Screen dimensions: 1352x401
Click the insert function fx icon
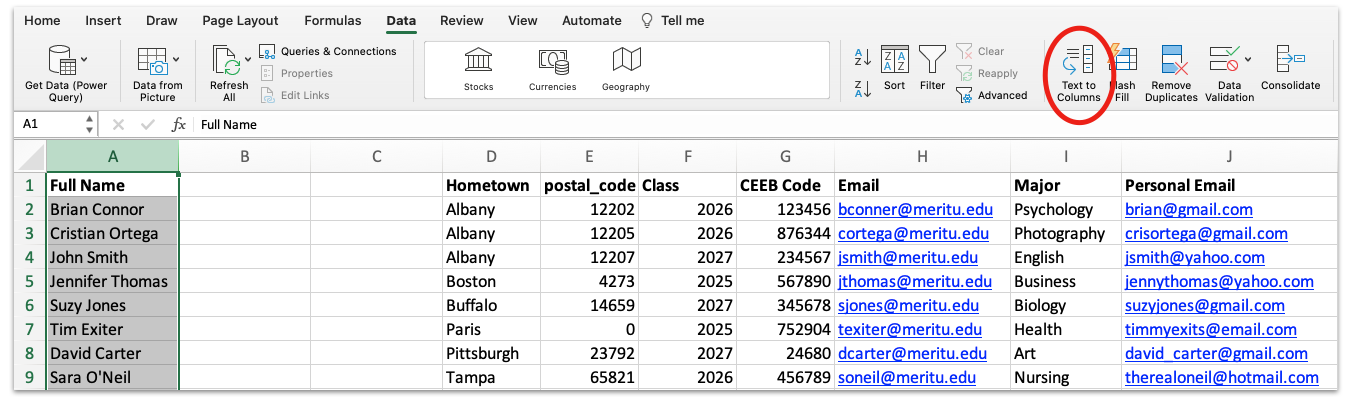[179, 125]
